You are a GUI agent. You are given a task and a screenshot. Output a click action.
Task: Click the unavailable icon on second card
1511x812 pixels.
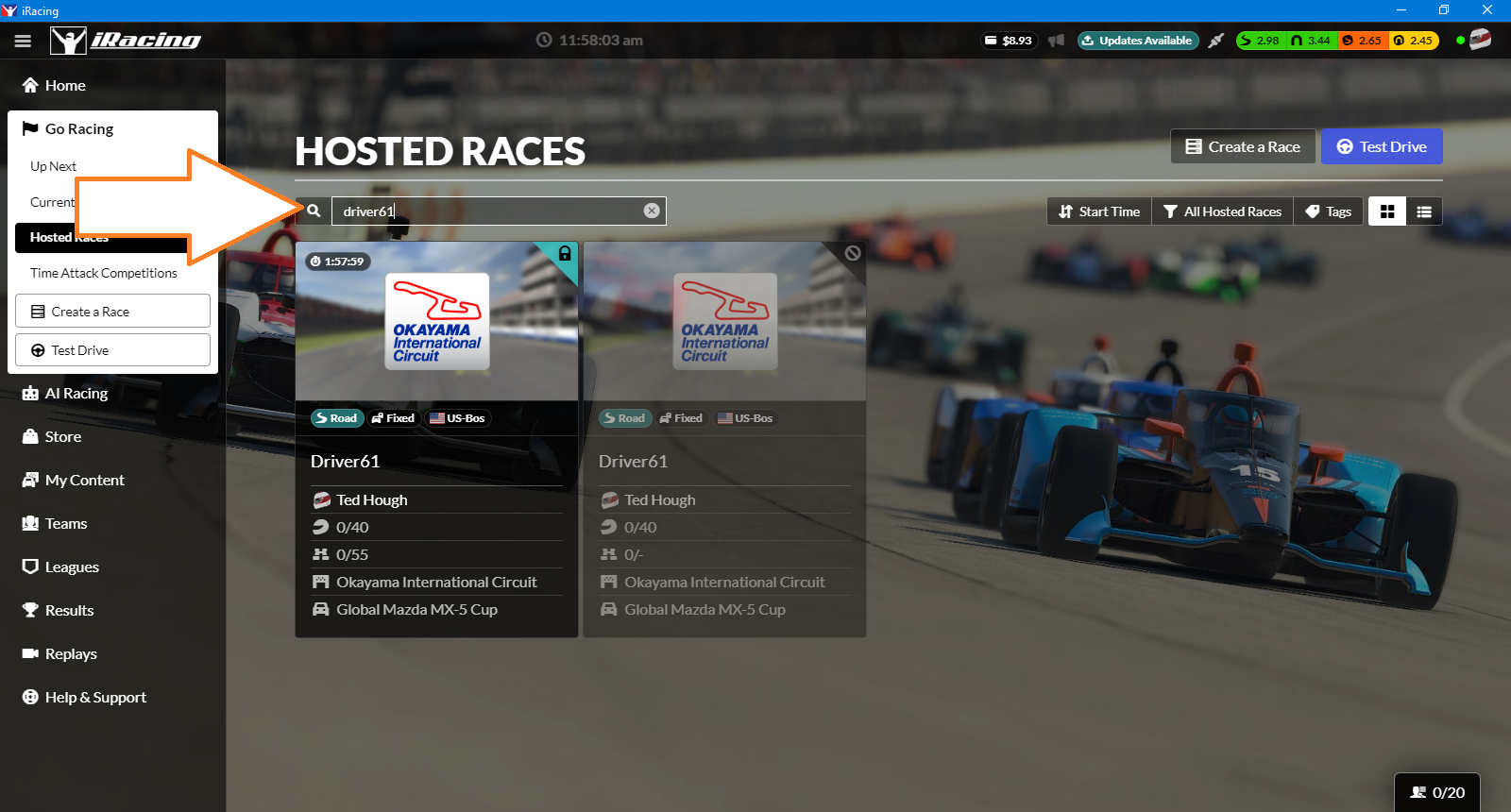point(853,253)
